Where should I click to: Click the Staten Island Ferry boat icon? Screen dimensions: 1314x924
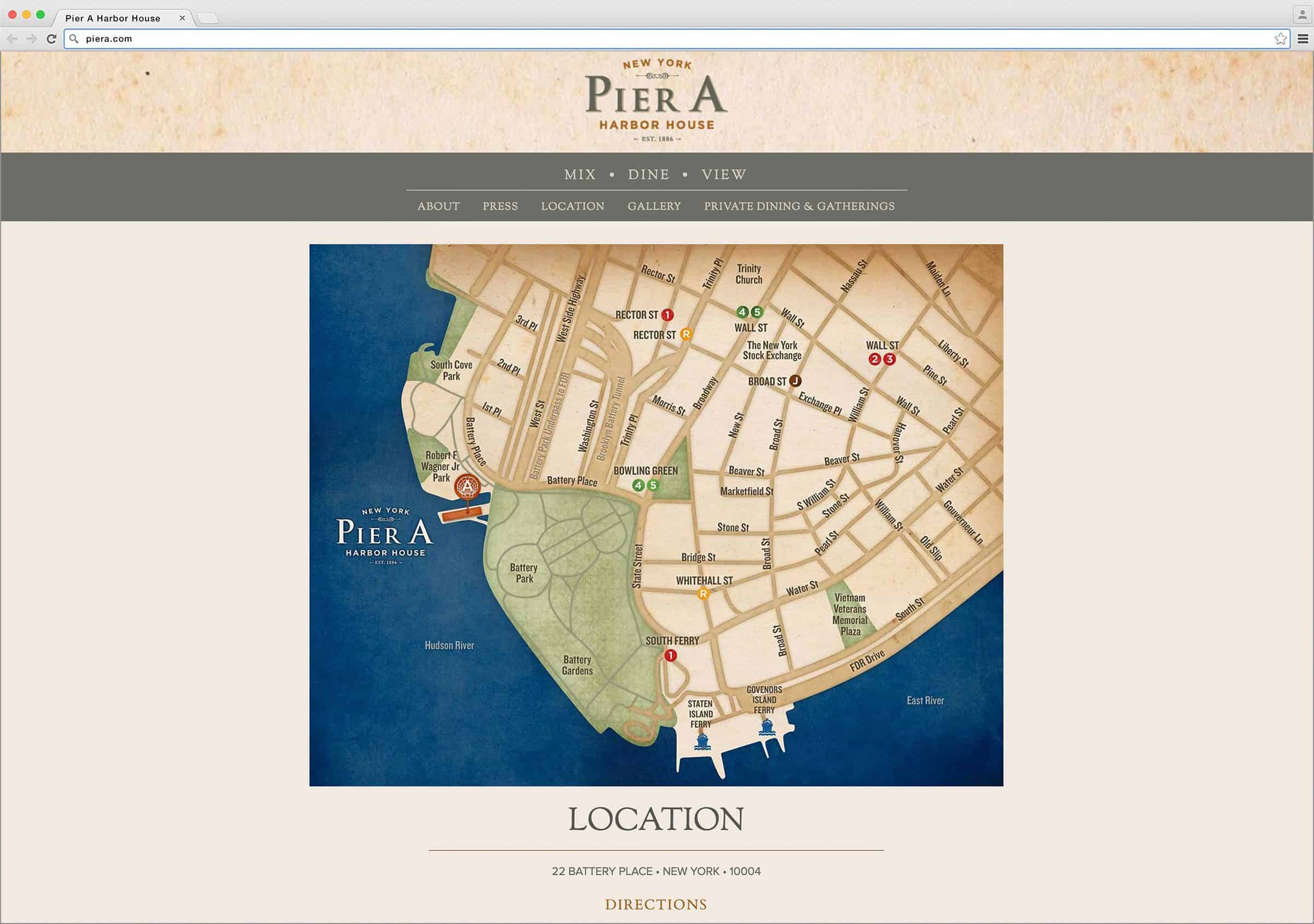coord(702,742)
